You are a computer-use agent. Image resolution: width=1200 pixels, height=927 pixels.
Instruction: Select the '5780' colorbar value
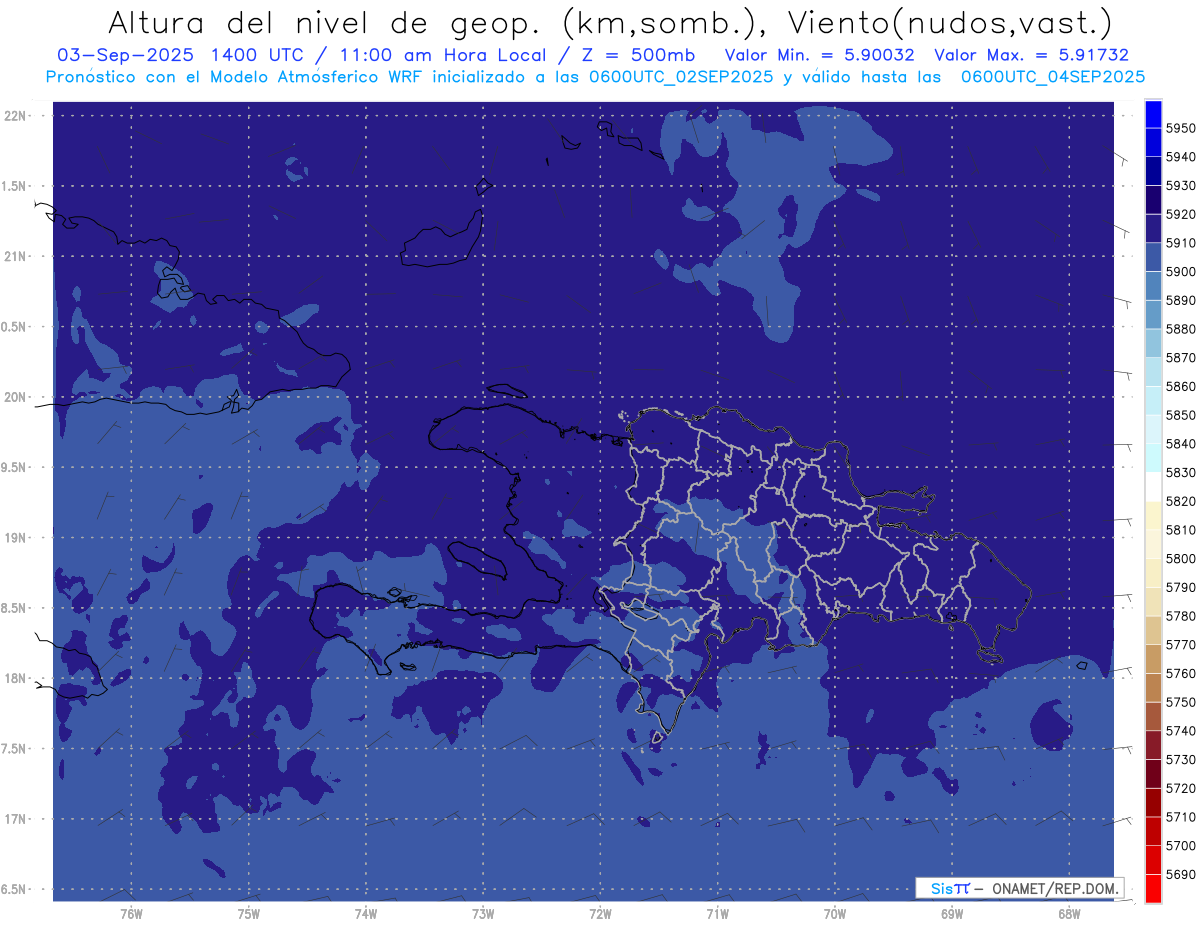[1181, 616]
